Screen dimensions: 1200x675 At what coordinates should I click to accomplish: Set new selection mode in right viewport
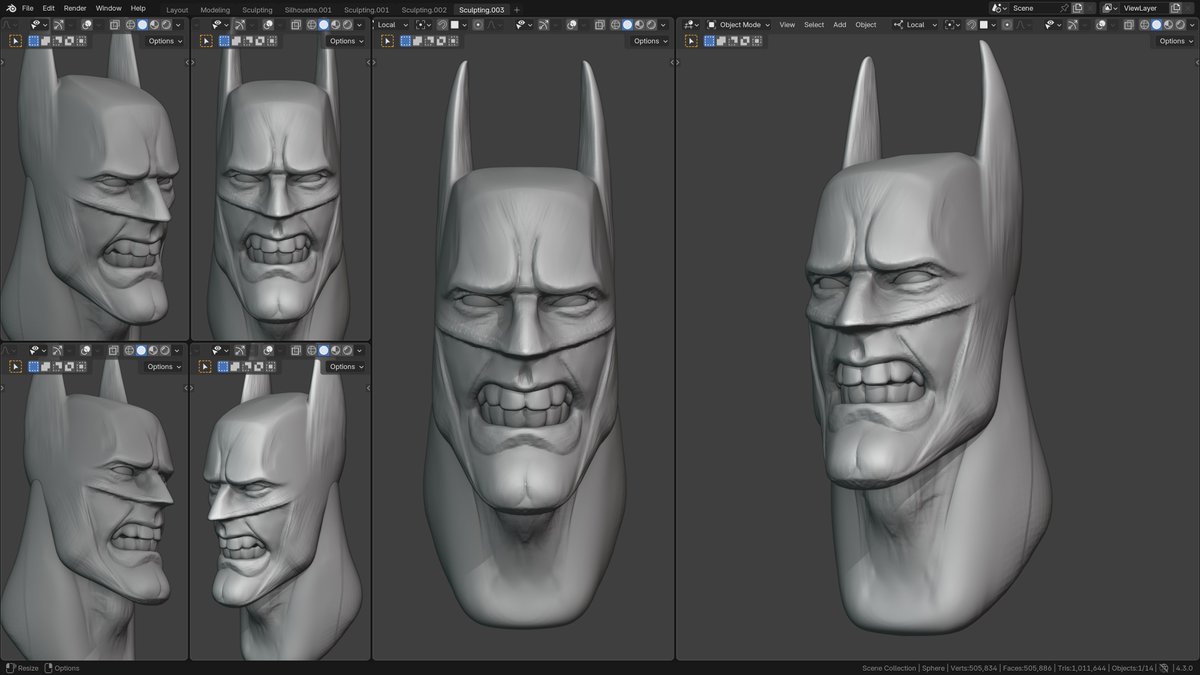pyautogui.click(x=709, y=41)
